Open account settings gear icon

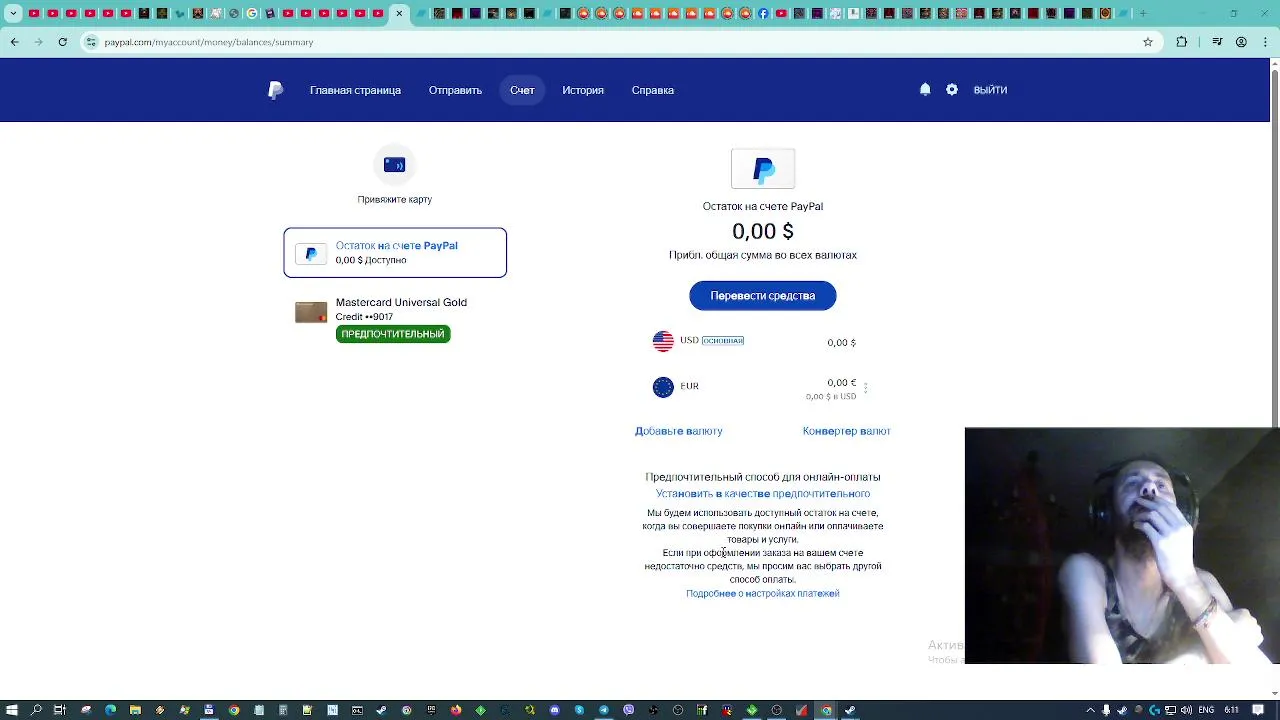tap(952, 89)
